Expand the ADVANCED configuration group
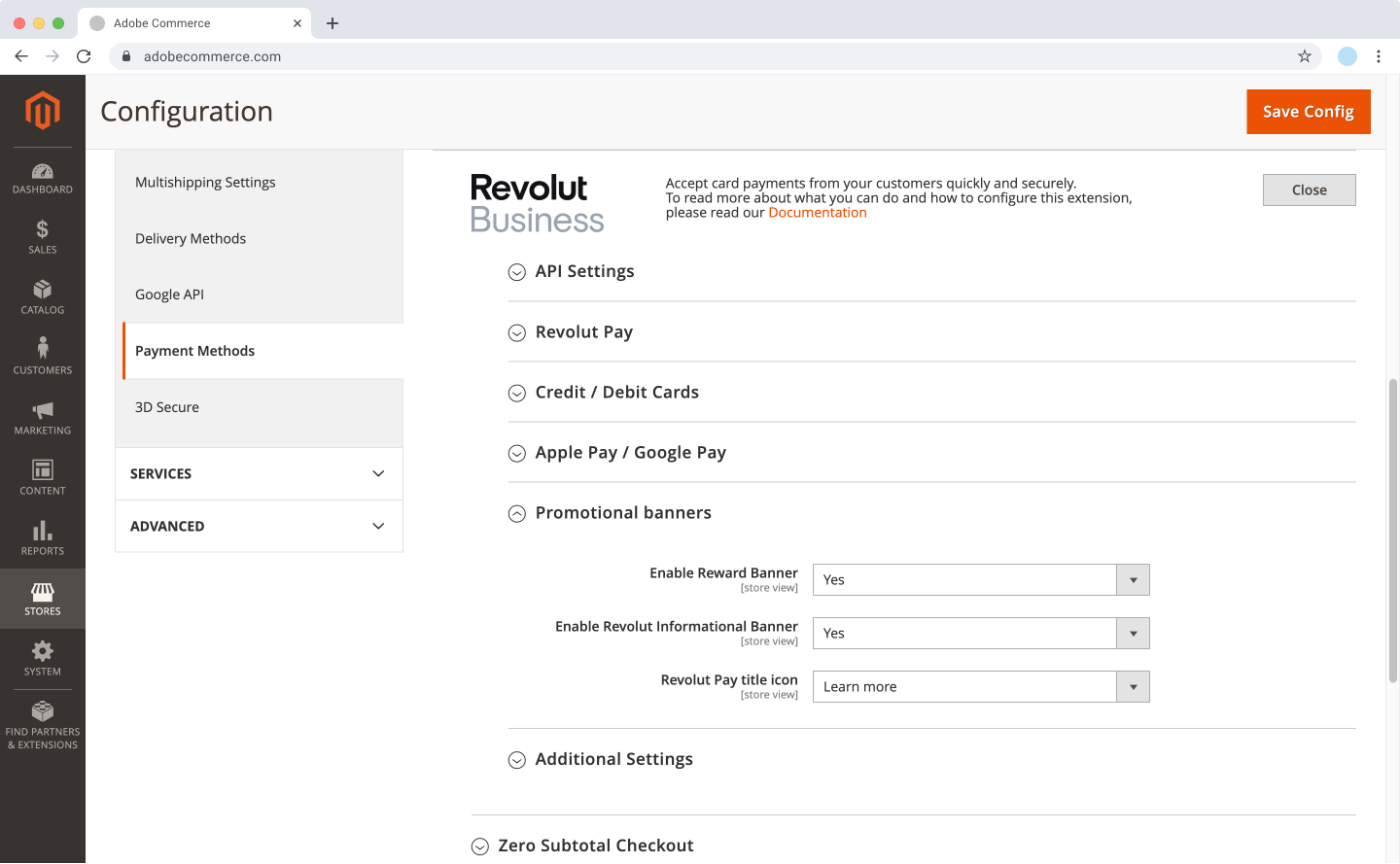This screenshot has width=1400, height=864. point(259,527)
